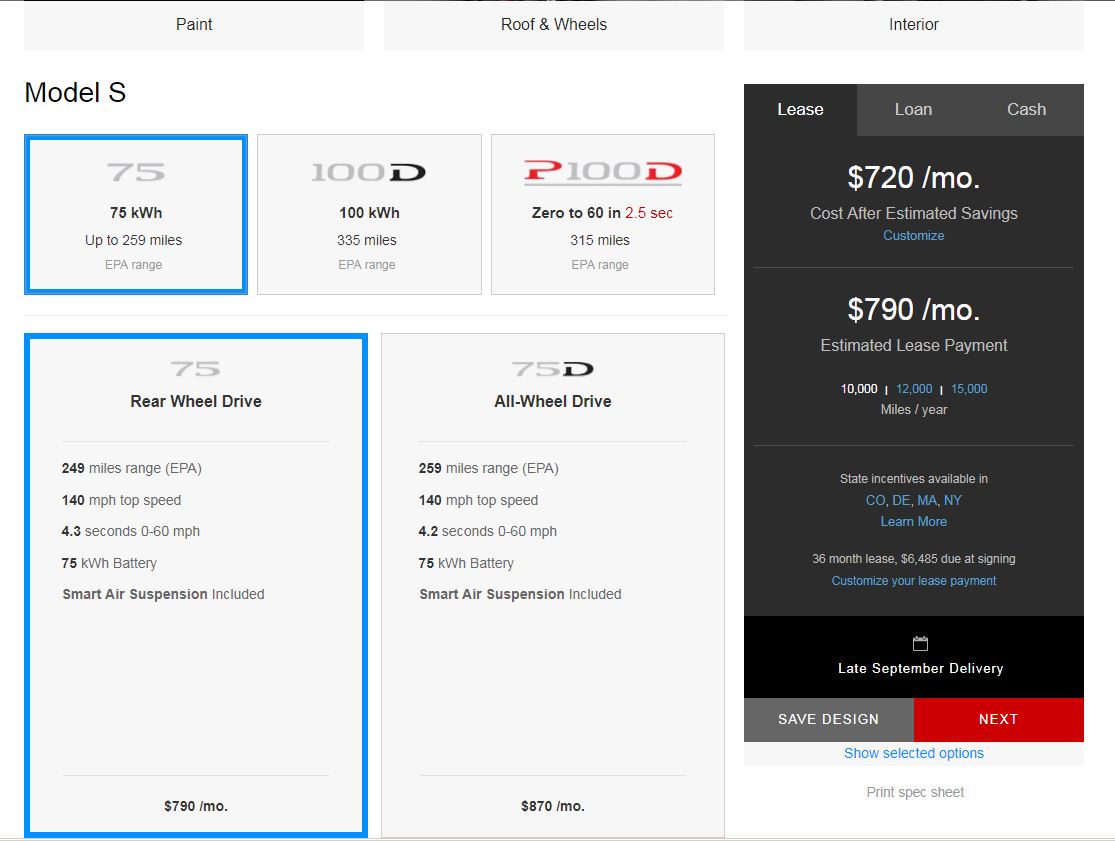Select the 100 kWh battery option

pyautogui.click(x=369, y=214)
